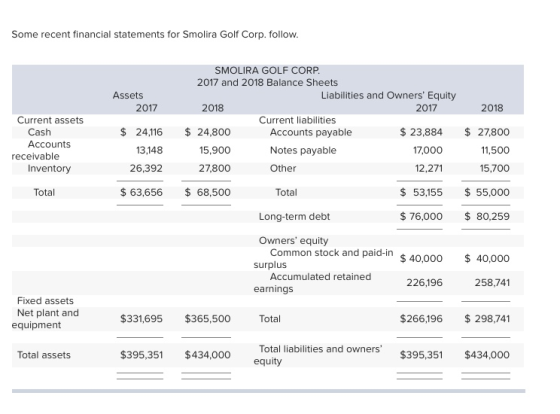Select 2018 common stock value $40,000
Screen dimensions: 560x414
click(x=487, y=259)
